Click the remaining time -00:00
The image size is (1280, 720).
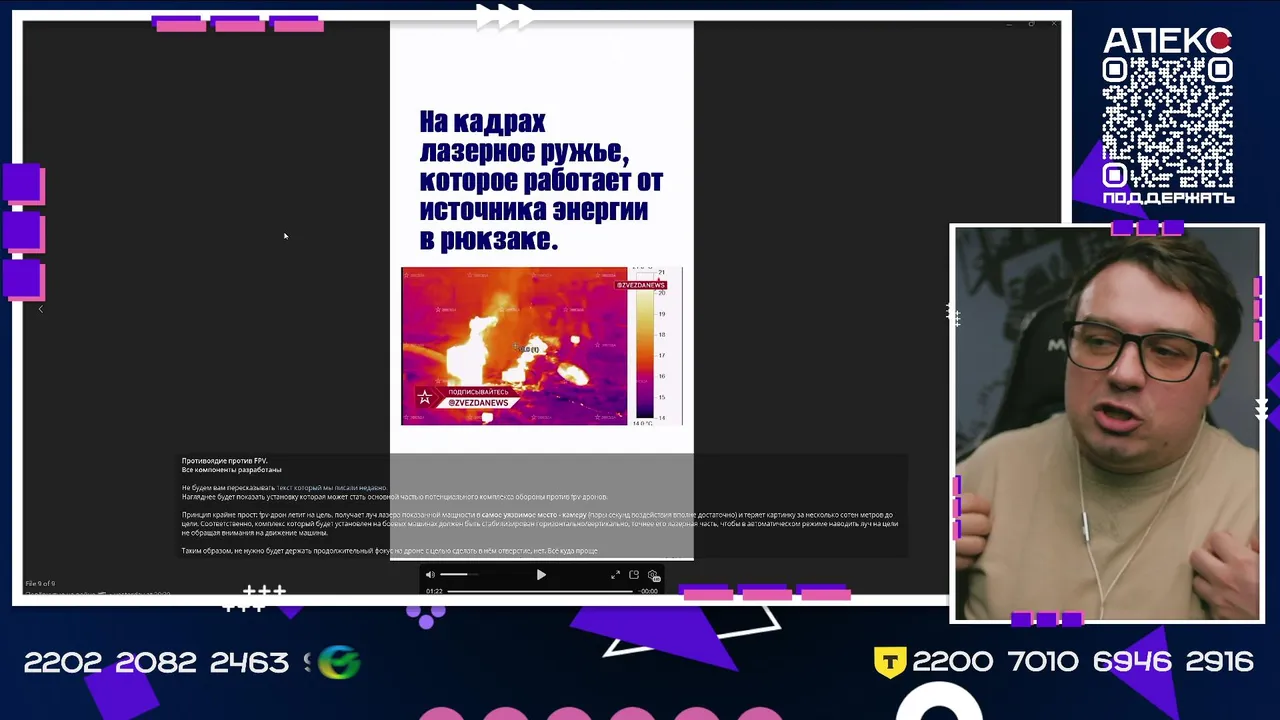[x=649, y=591]
